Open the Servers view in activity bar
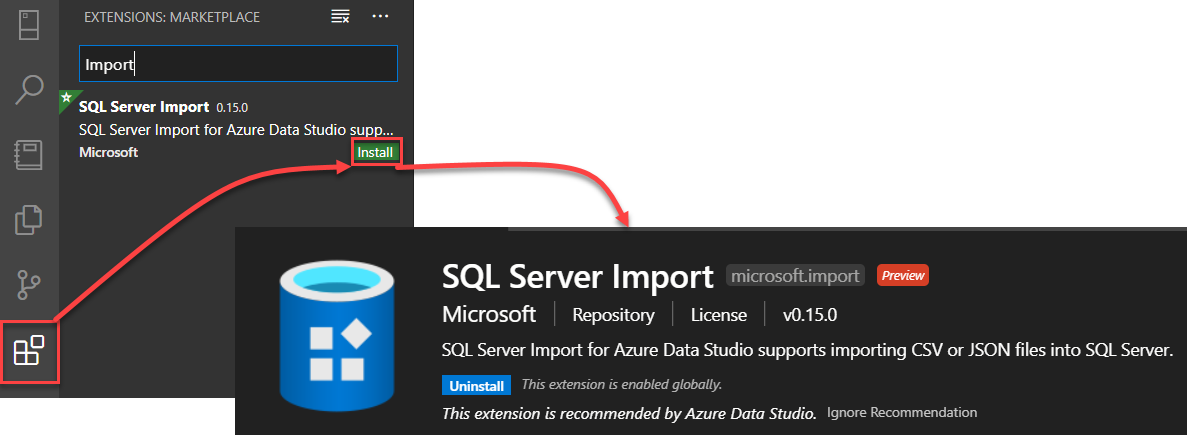Screen dimensions: 1187x435 (29, 24)
